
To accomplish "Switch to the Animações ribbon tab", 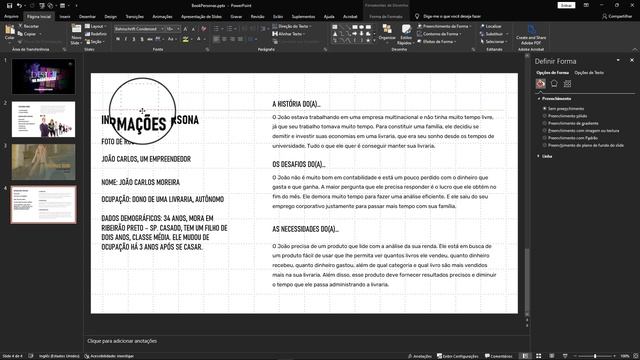I will (162, 17).
